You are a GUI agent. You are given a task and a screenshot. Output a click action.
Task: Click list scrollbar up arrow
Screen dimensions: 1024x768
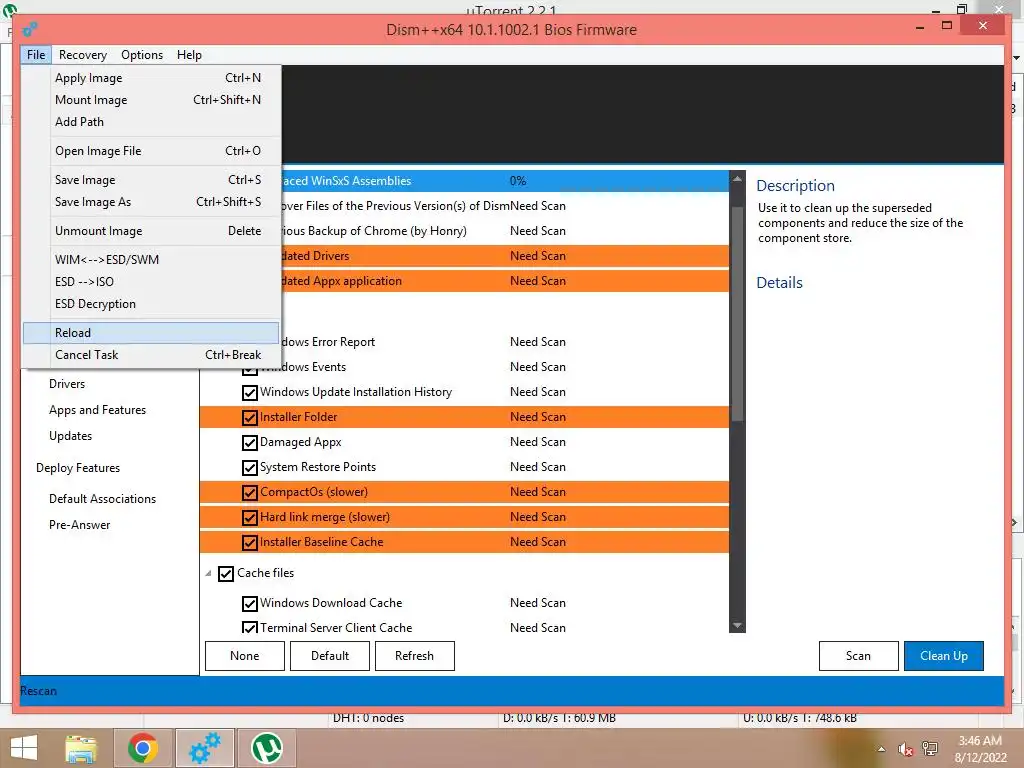[737, 178]
